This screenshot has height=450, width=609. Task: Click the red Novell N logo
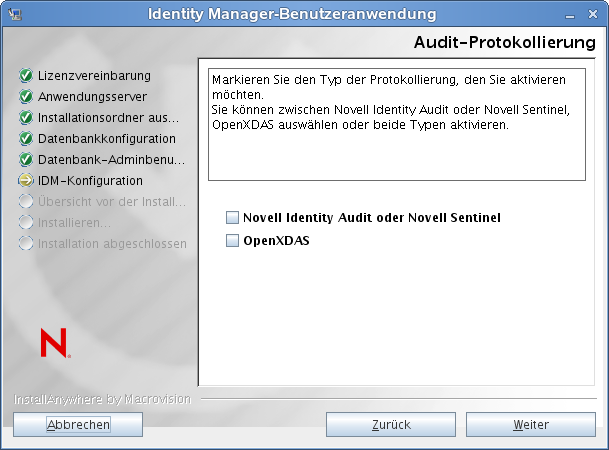tap(54, 343)
